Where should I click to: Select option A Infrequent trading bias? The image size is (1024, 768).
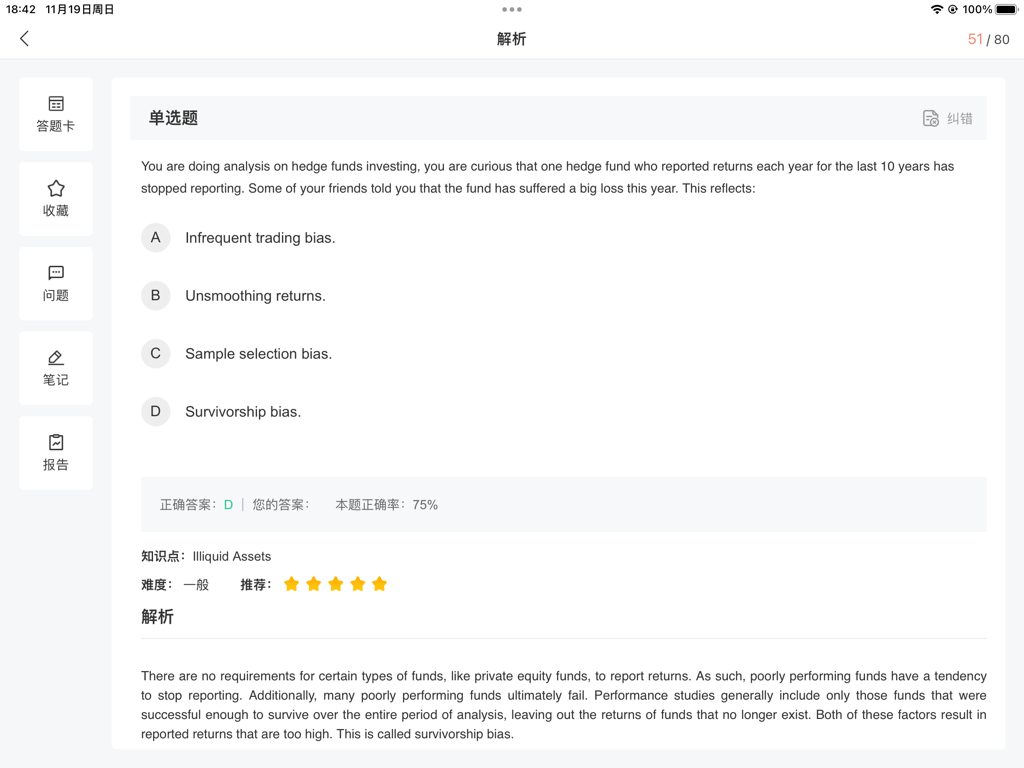pos(155,238)
